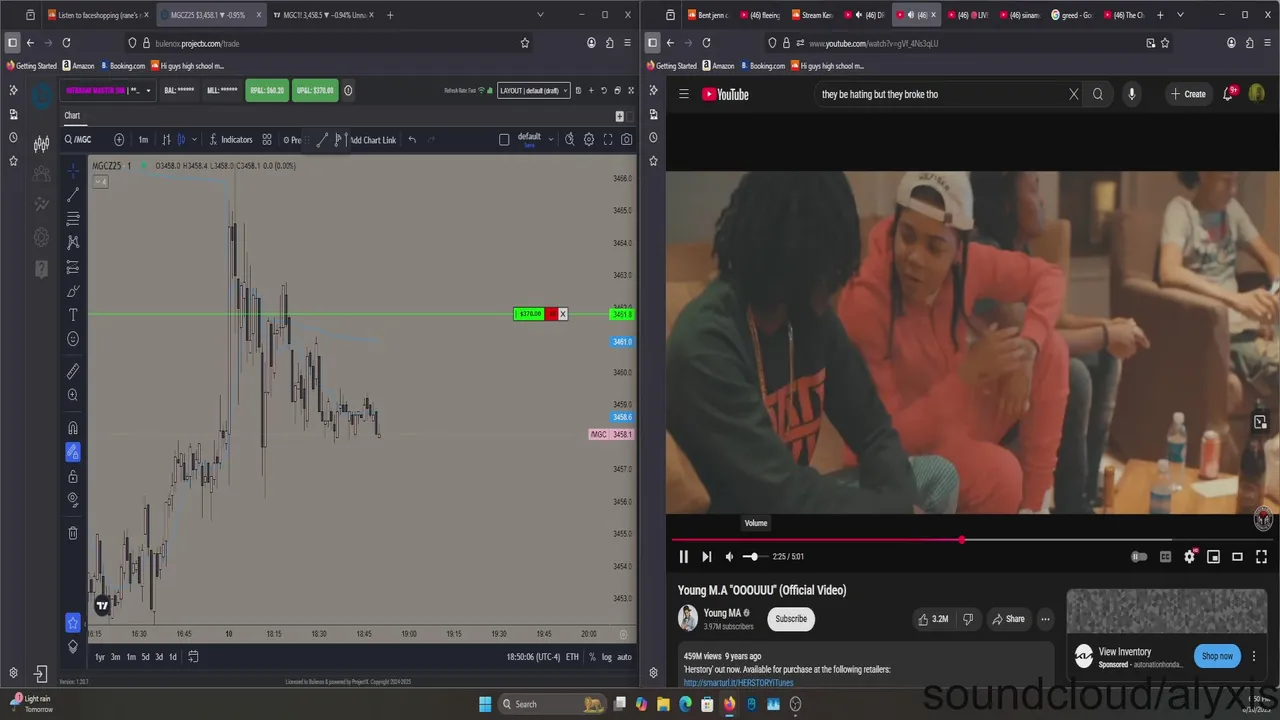Open the quick search icon on chart toolbar
1280x720 pixels.
click(x=570, y=139)
